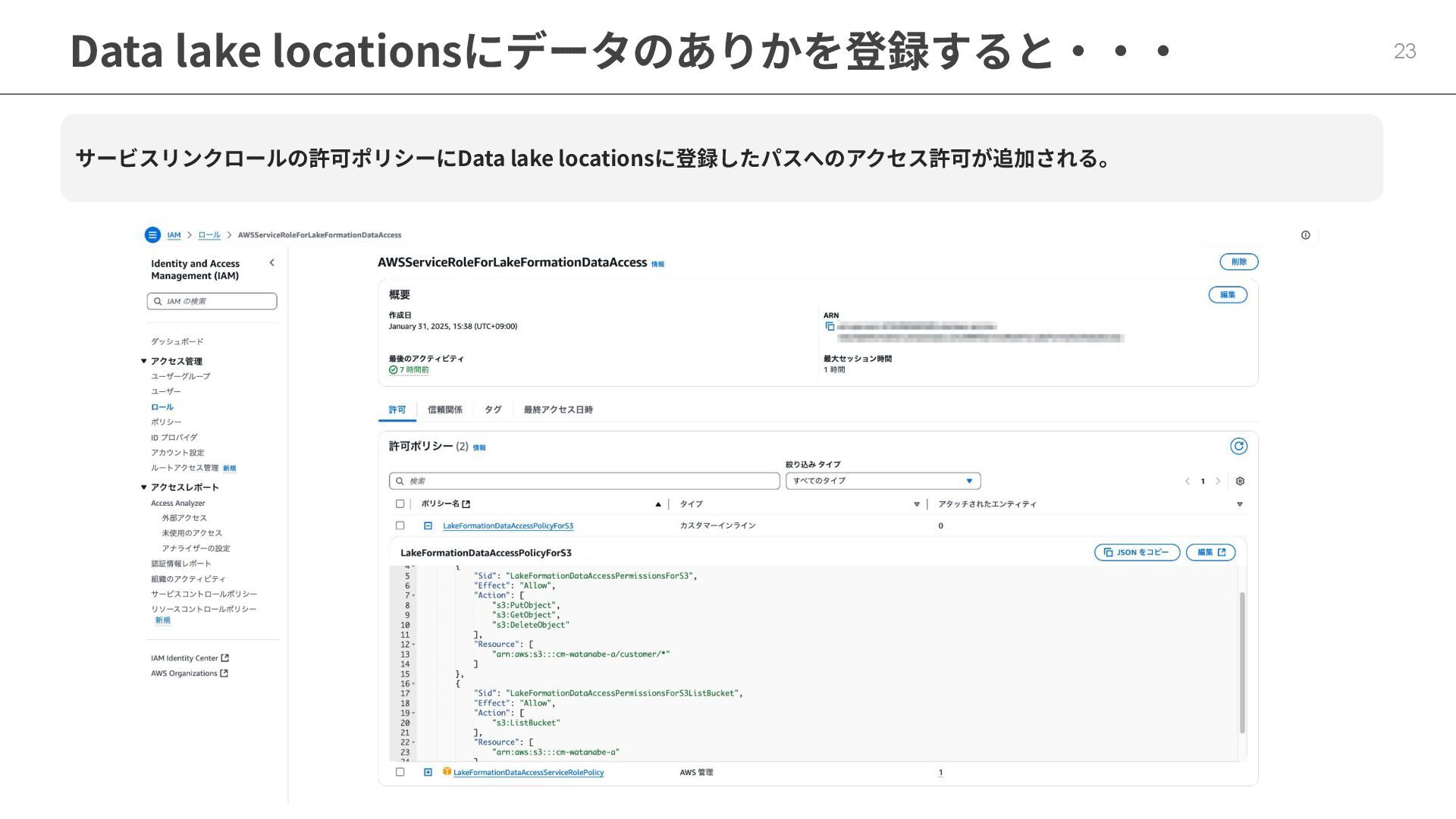Viewport: 1456px width, 819px height.
Task: Sort by attached entities column arrow
Action: pos(1239,504)
